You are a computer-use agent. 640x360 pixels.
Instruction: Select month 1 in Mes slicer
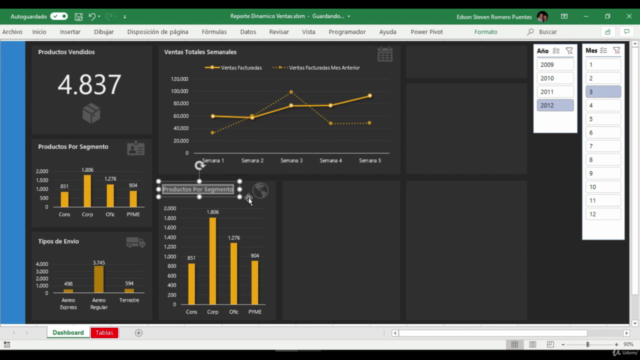(603, 64)
